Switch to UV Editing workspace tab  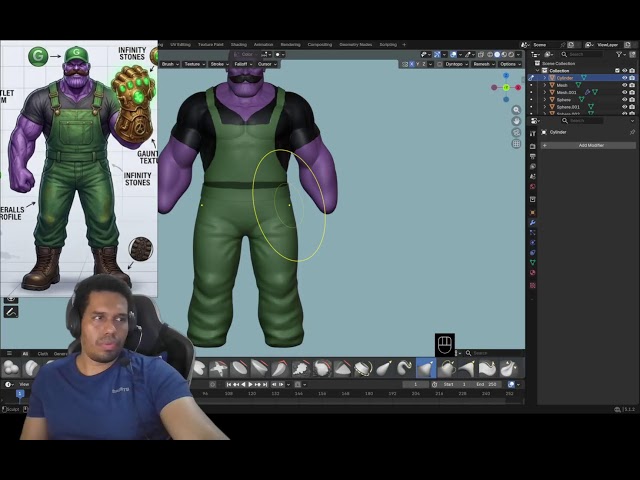point(180,44)
